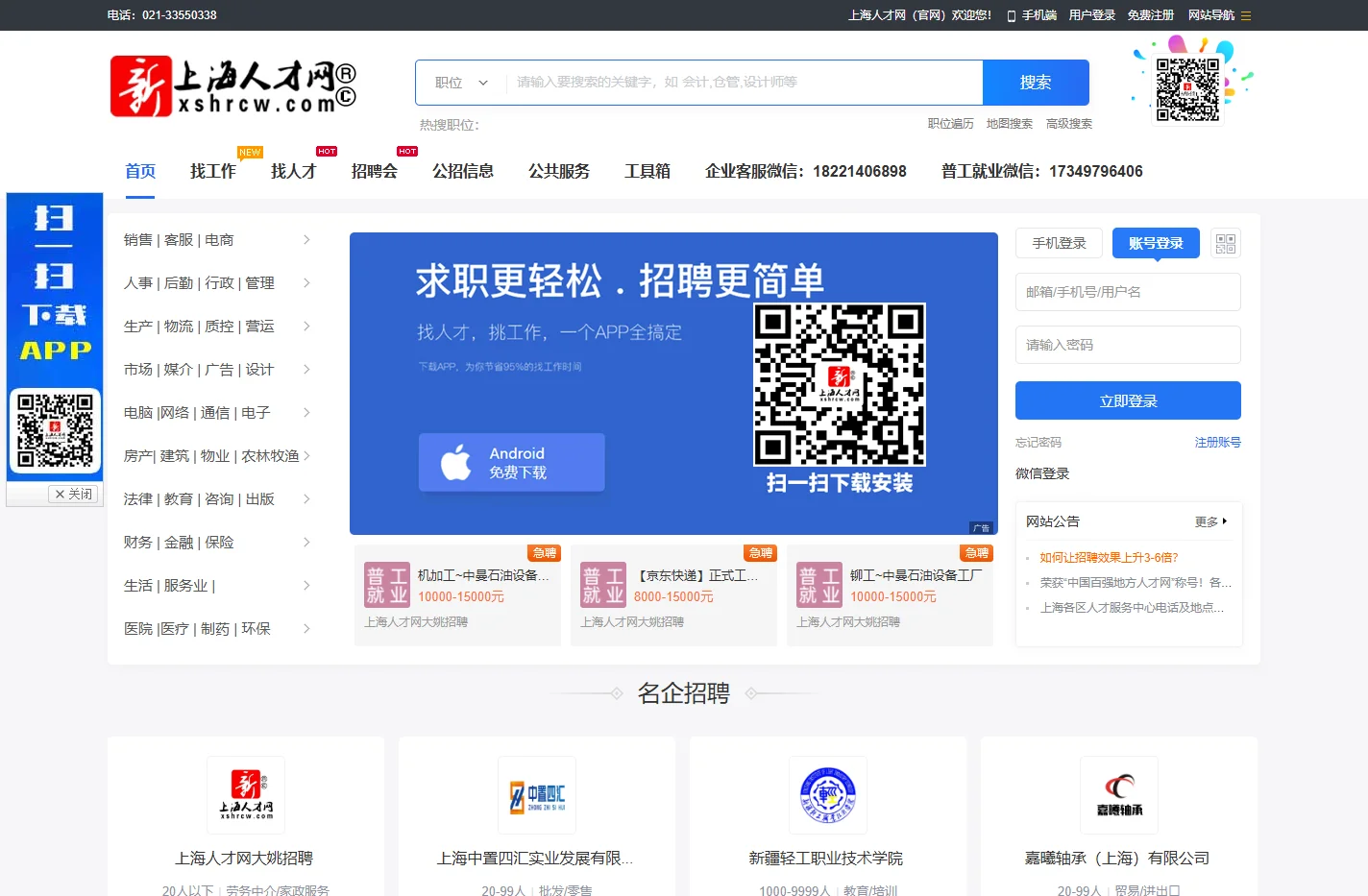Image resolution: width=1368 pixels, height=896 pixels.
Task: Click the banner QR code
Action: 840,384
